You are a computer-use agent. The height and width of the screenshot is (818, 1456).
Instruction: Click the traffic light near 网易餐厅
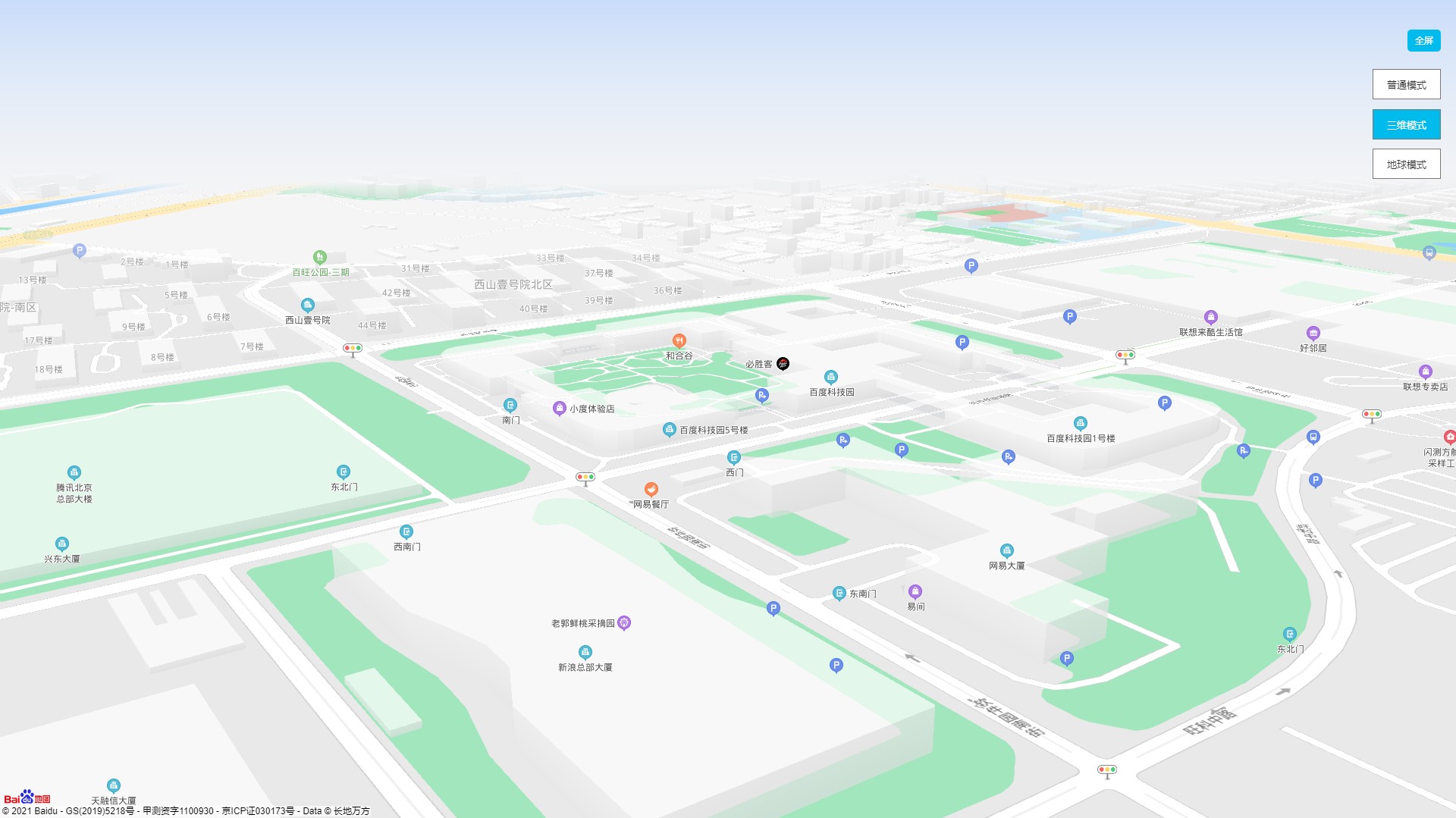point(585,478)
